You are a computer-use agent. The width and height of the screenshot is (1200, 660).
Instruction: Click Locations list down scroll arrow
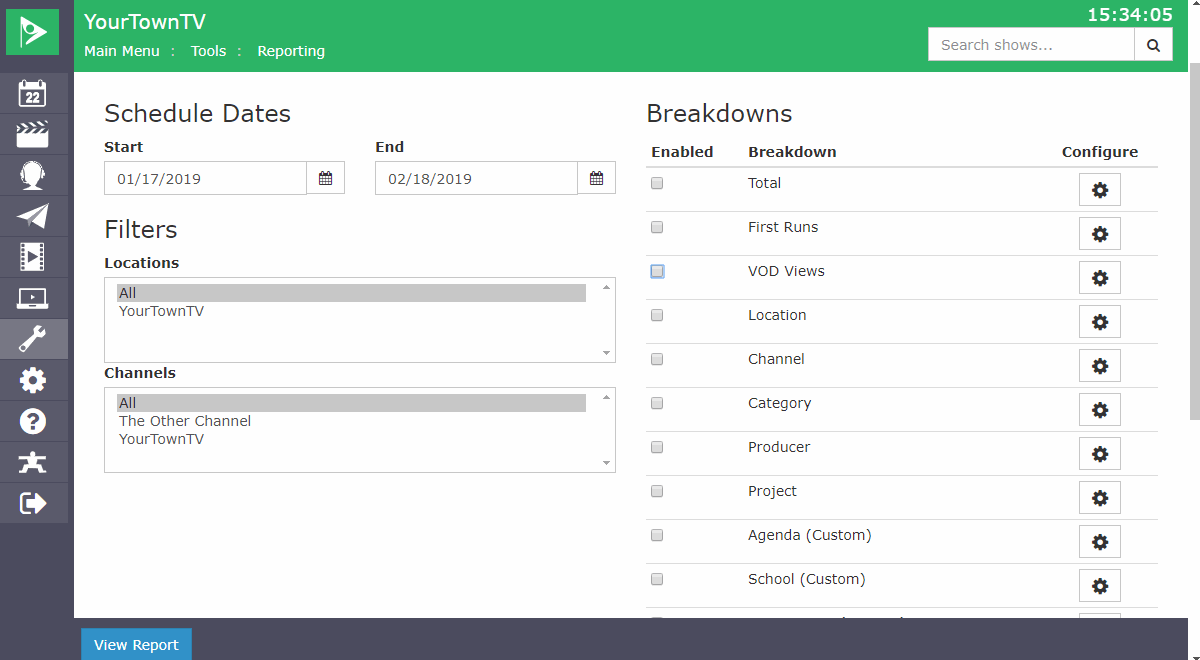click(606, 353)
